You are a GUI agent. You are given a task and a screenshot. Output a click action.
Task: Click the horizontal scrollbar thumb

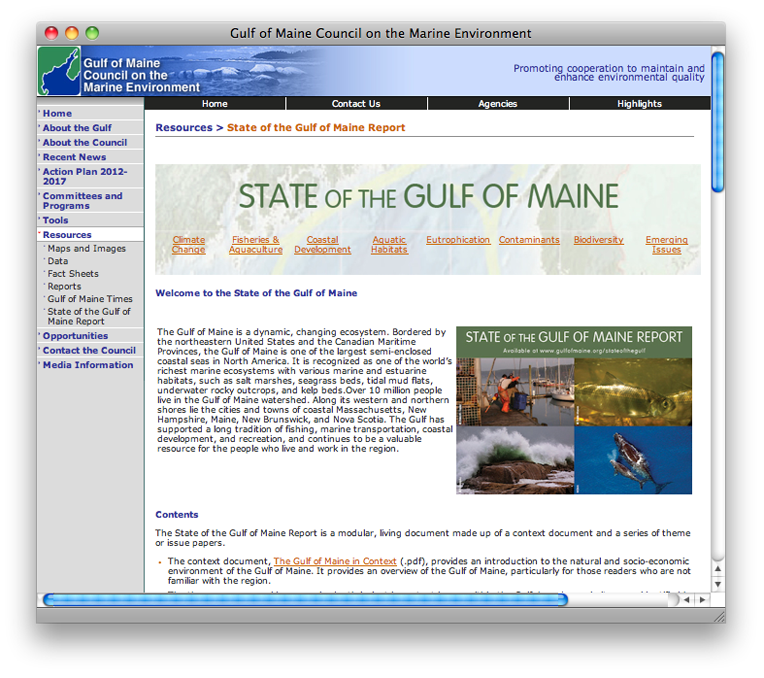(x=305, y=600)
